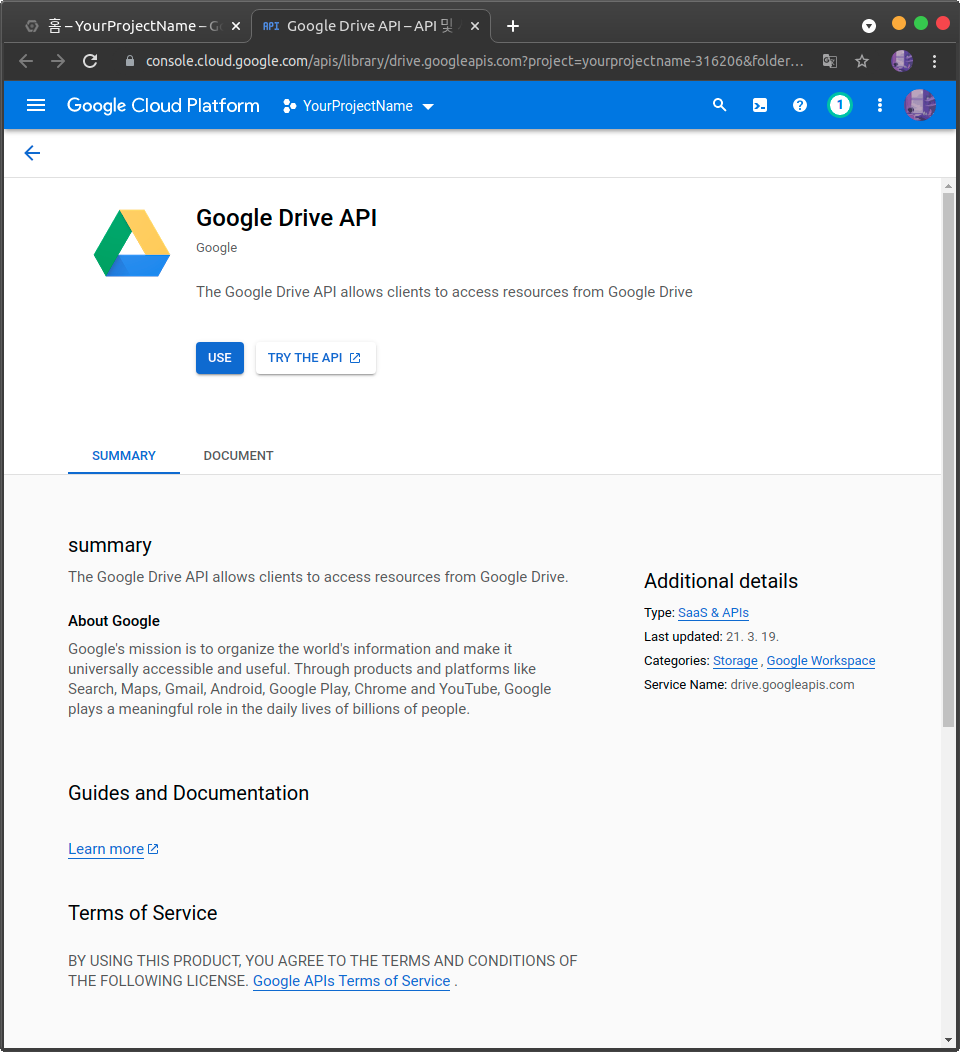
Task: Click the green maximize window button
Action: tap(921, 23)
